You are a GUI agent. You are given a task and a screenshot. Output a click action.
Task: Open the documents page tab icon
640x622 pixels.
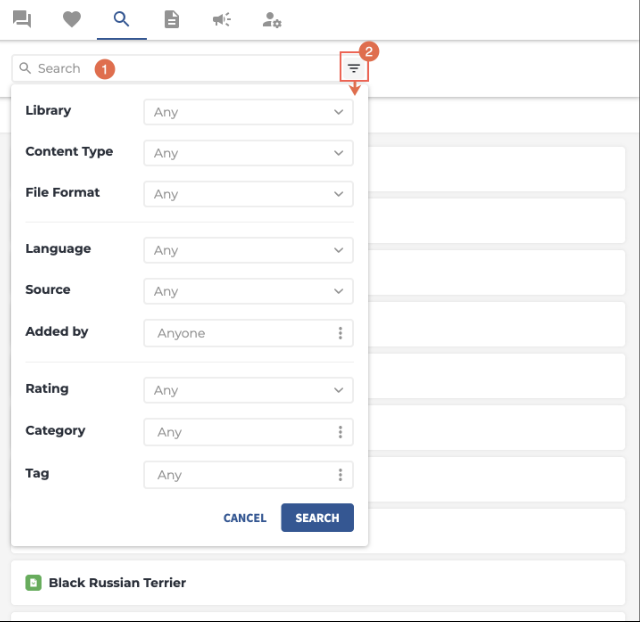pos(171,19)
